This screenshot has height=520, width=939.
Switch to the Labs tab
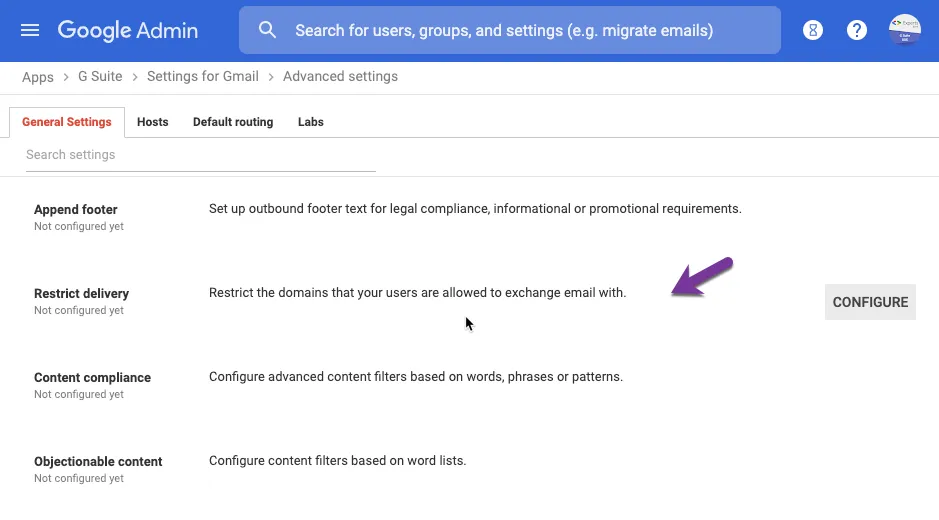[x=311, y=122]
